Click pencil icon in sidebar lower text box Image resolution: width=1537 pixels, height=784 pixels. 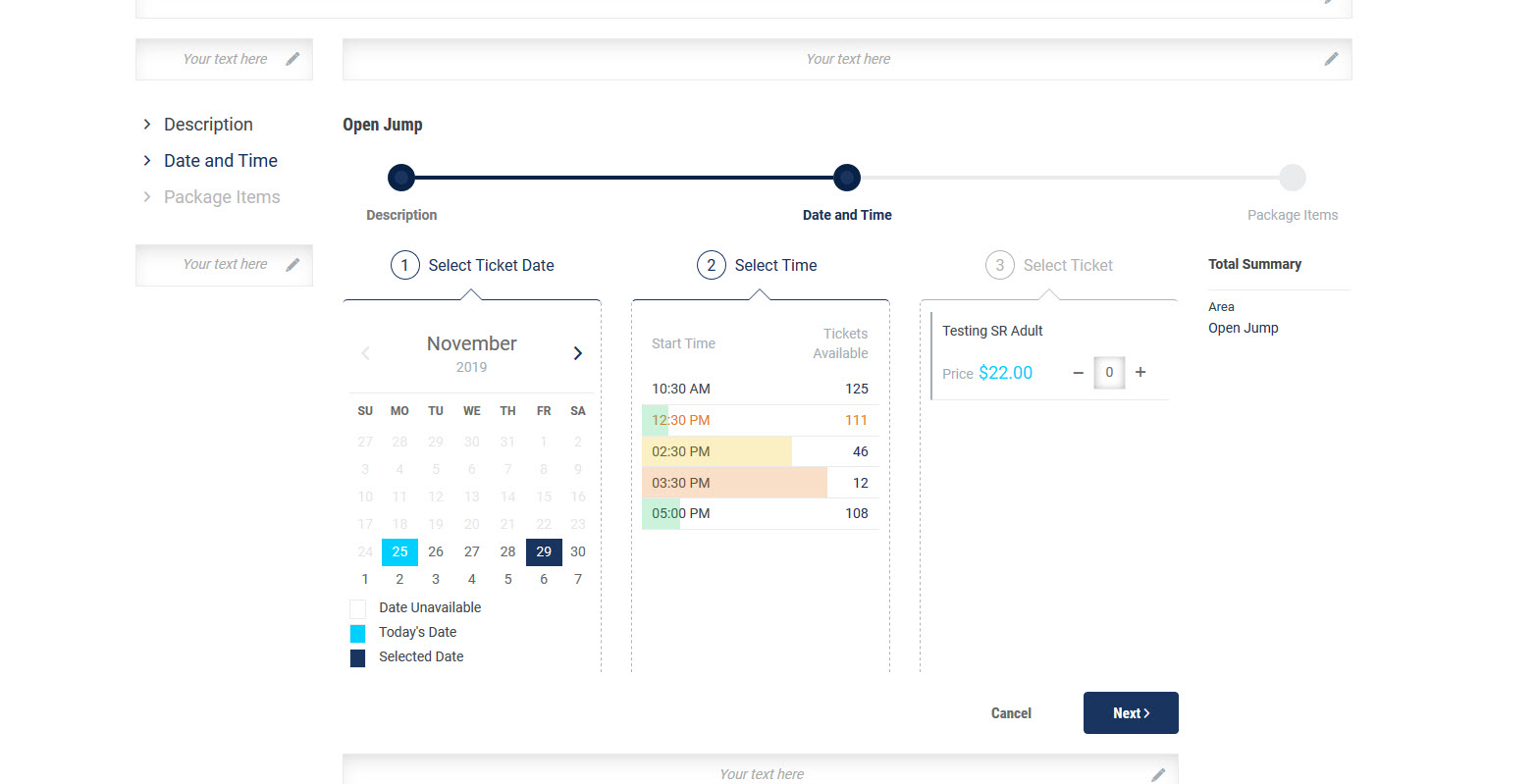point(292,265)
